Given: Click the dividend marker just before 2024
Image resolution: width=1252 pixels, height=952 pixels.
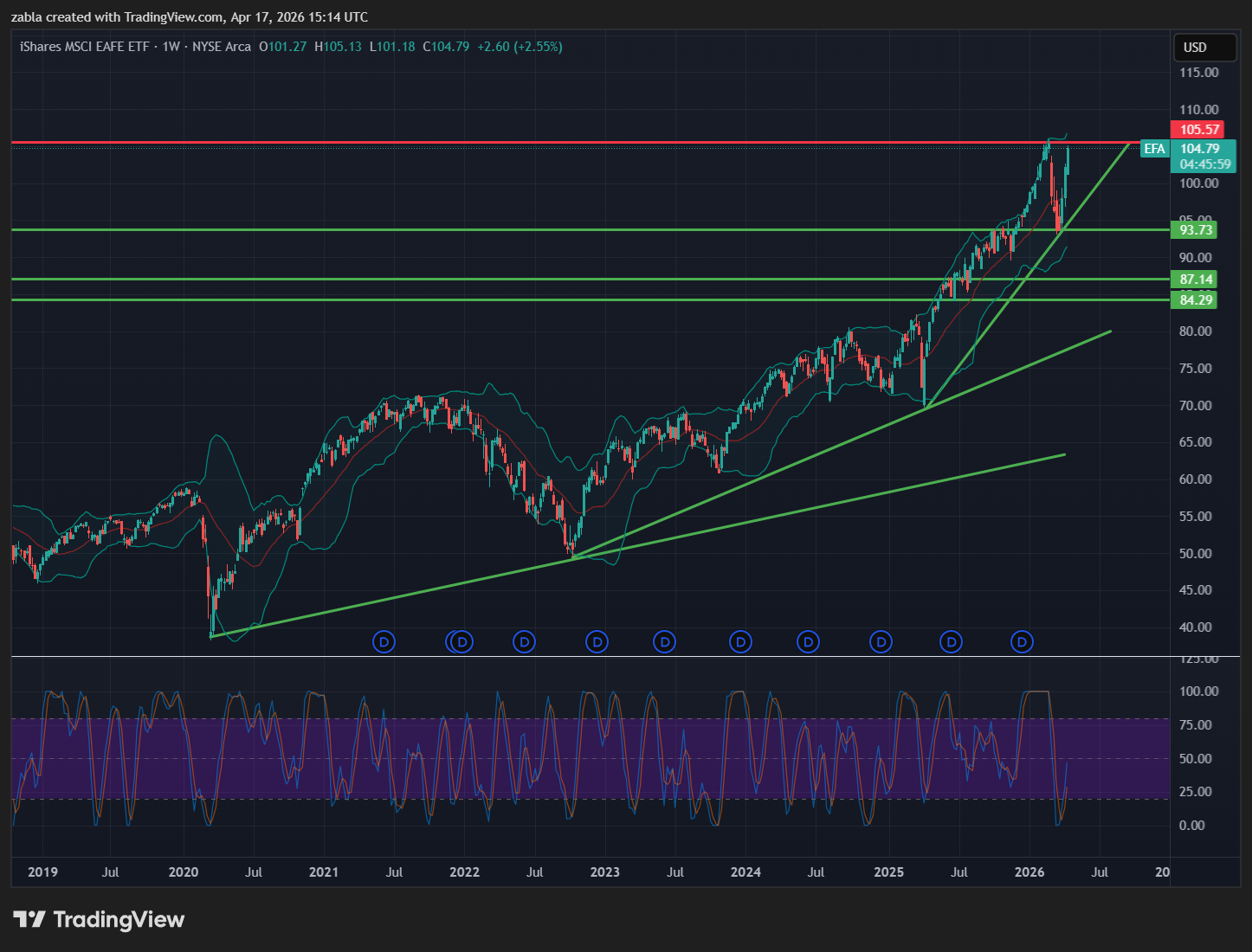Looking at the screenshot, I should pyautogui.click(x=740, y=642).
